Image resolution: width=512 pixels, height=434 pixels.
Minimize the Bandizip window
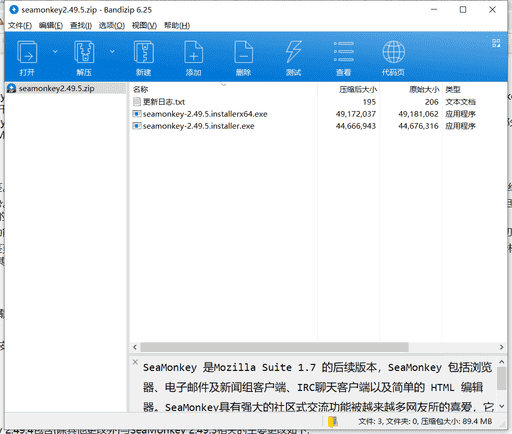point(434,10)
